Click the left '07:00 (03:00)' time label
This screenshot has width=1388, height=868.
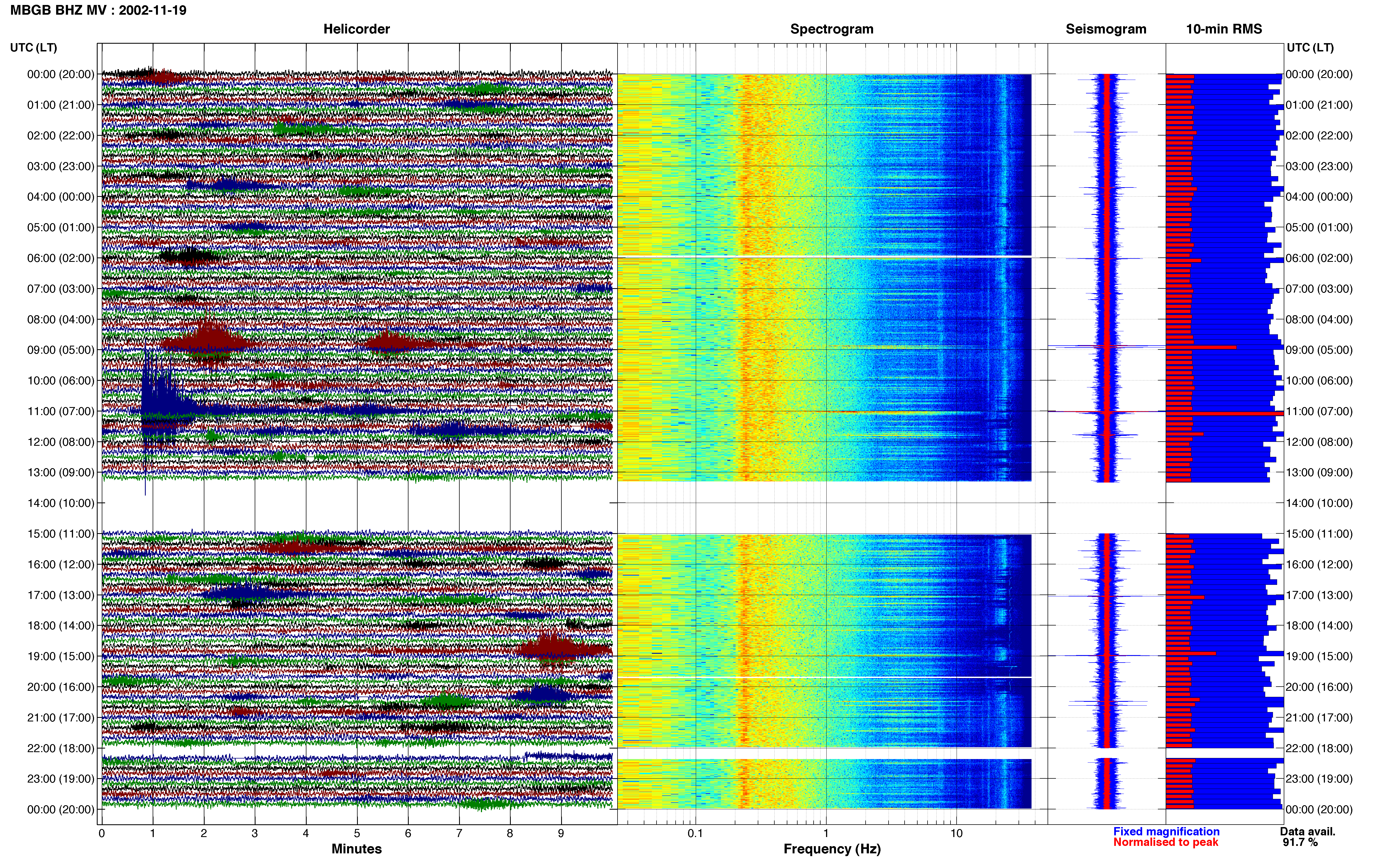(60, 289)
